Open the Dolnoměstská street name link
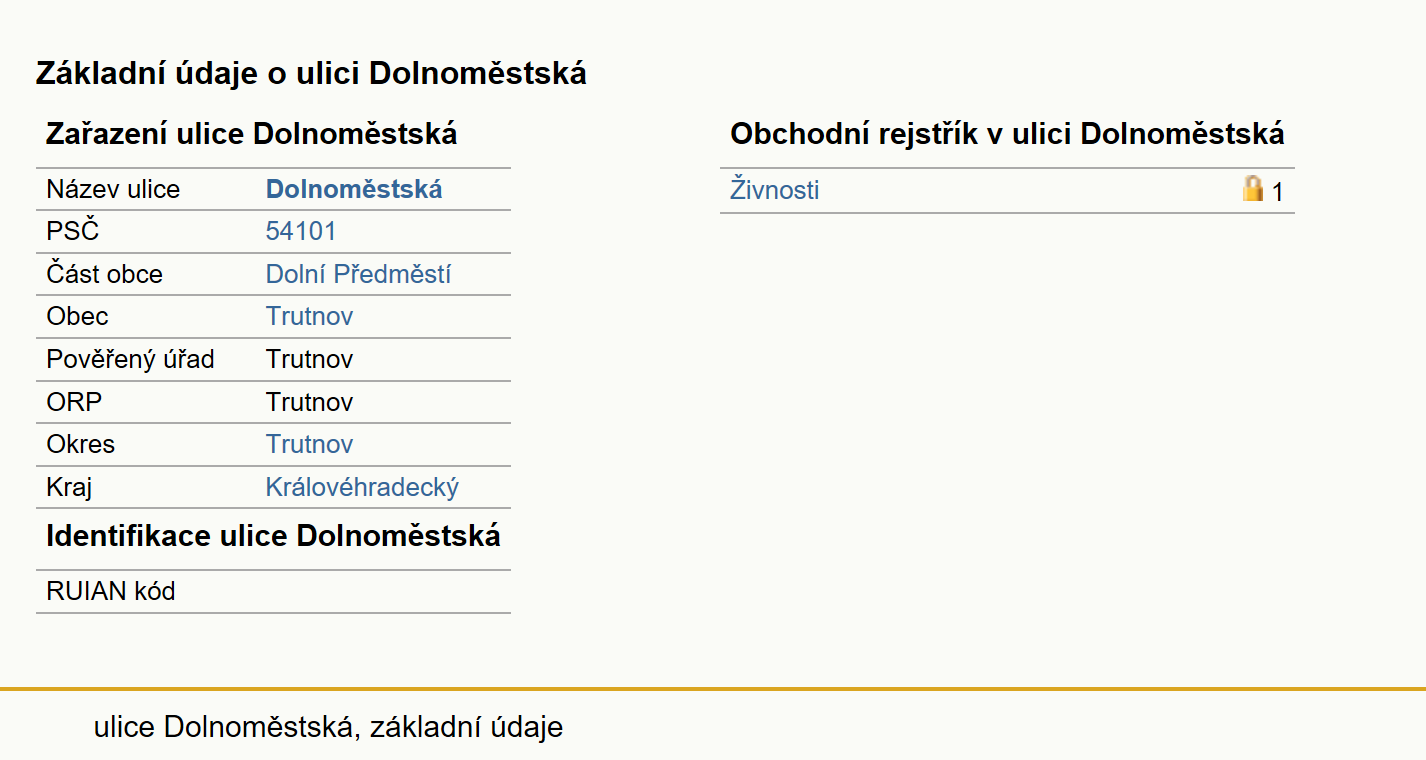Image resolution: width=1426 pixels, height=760 pixels. [354, 189]
